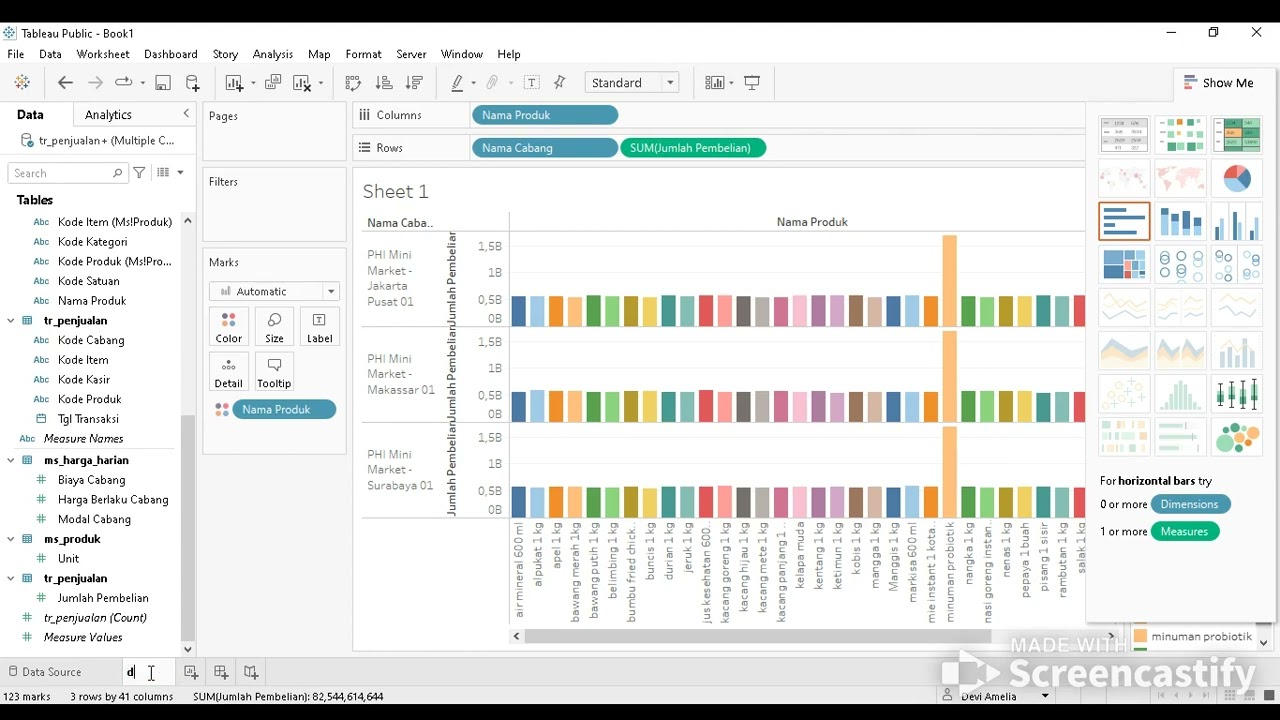Click the New Data Source icon

pos(193,83)
